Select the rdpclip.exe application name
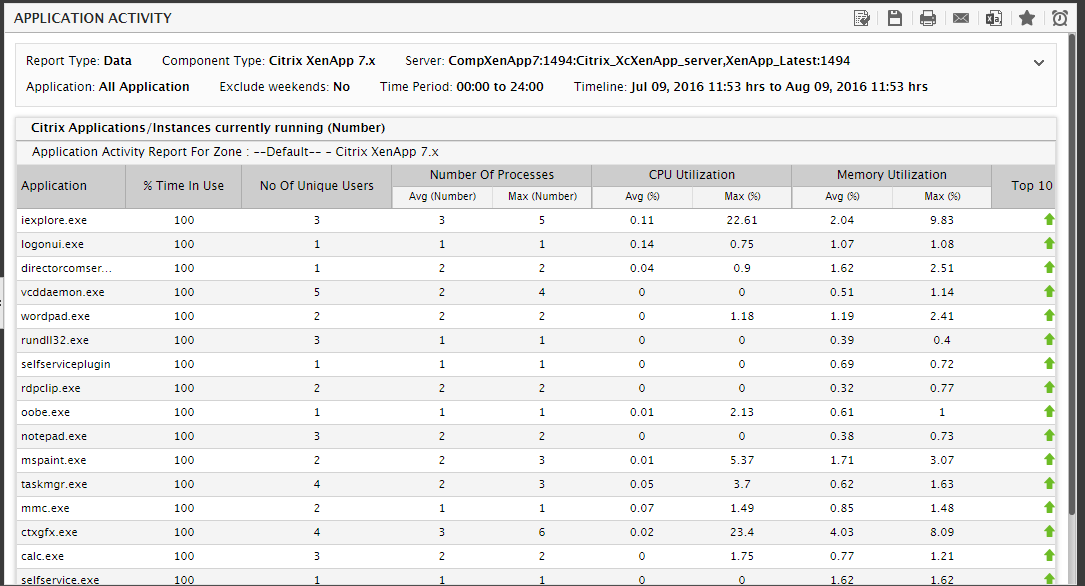The height and width of the screenshot is (586, 1085). (x=51, y=388)
